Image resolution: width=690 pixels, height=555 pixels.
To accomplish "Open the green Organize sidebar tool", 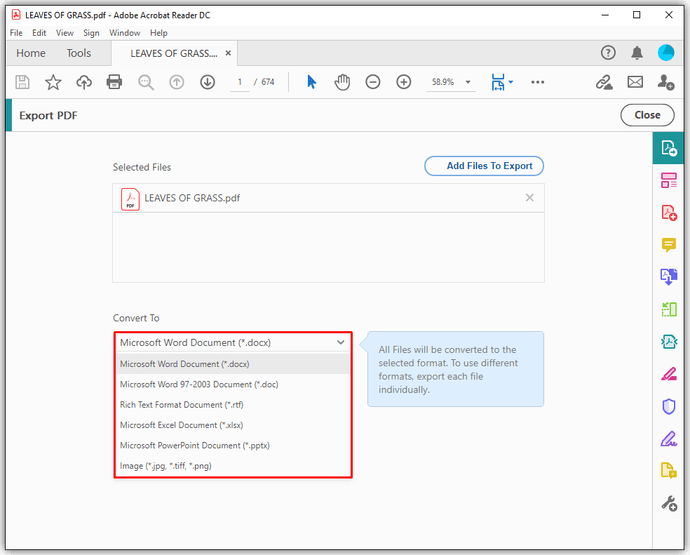I will point(668,309).
